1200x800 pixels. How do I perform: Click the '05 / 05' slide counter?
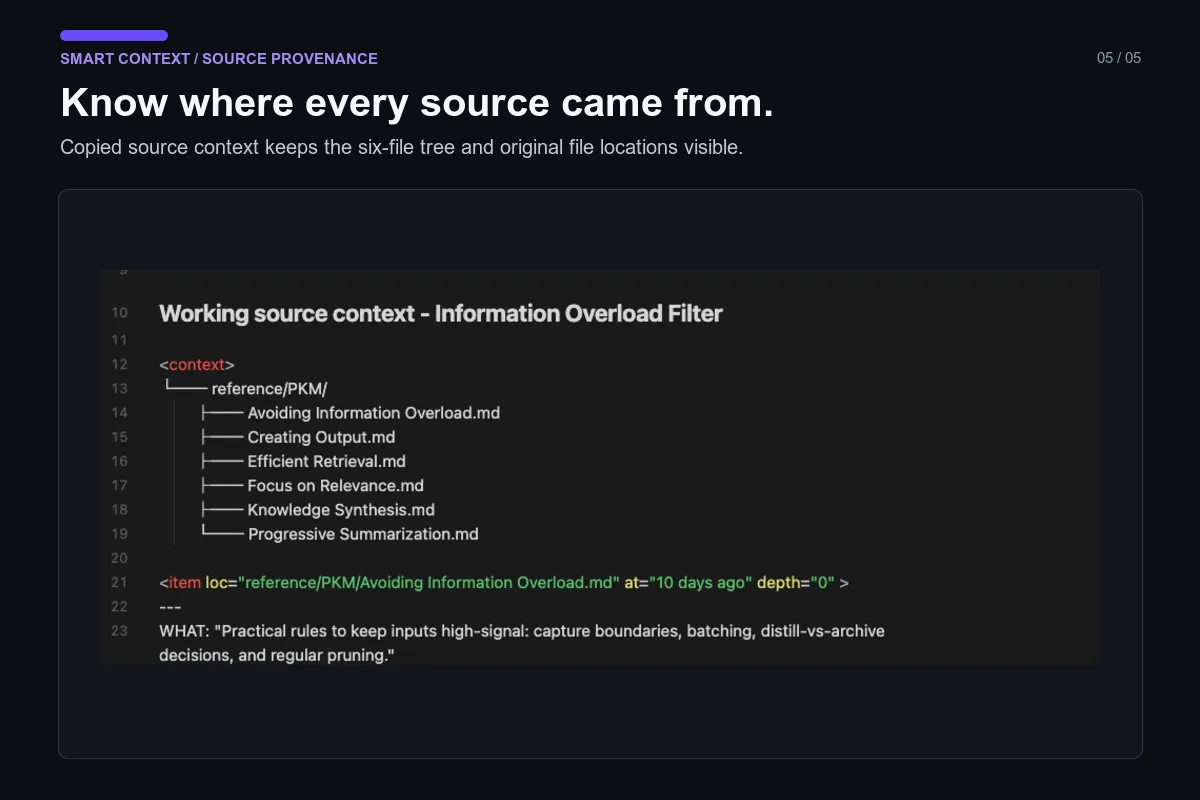click(1119, 58)
